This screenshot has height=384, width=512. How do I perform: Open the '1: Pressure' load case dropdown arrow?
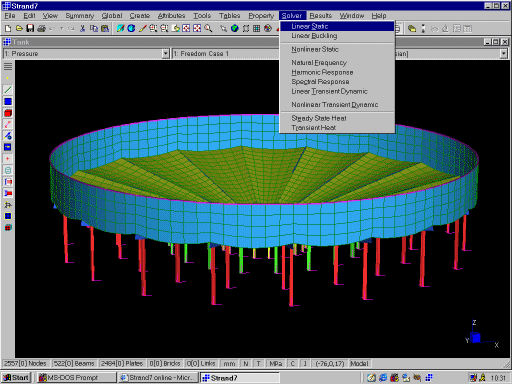pos(166,54)
